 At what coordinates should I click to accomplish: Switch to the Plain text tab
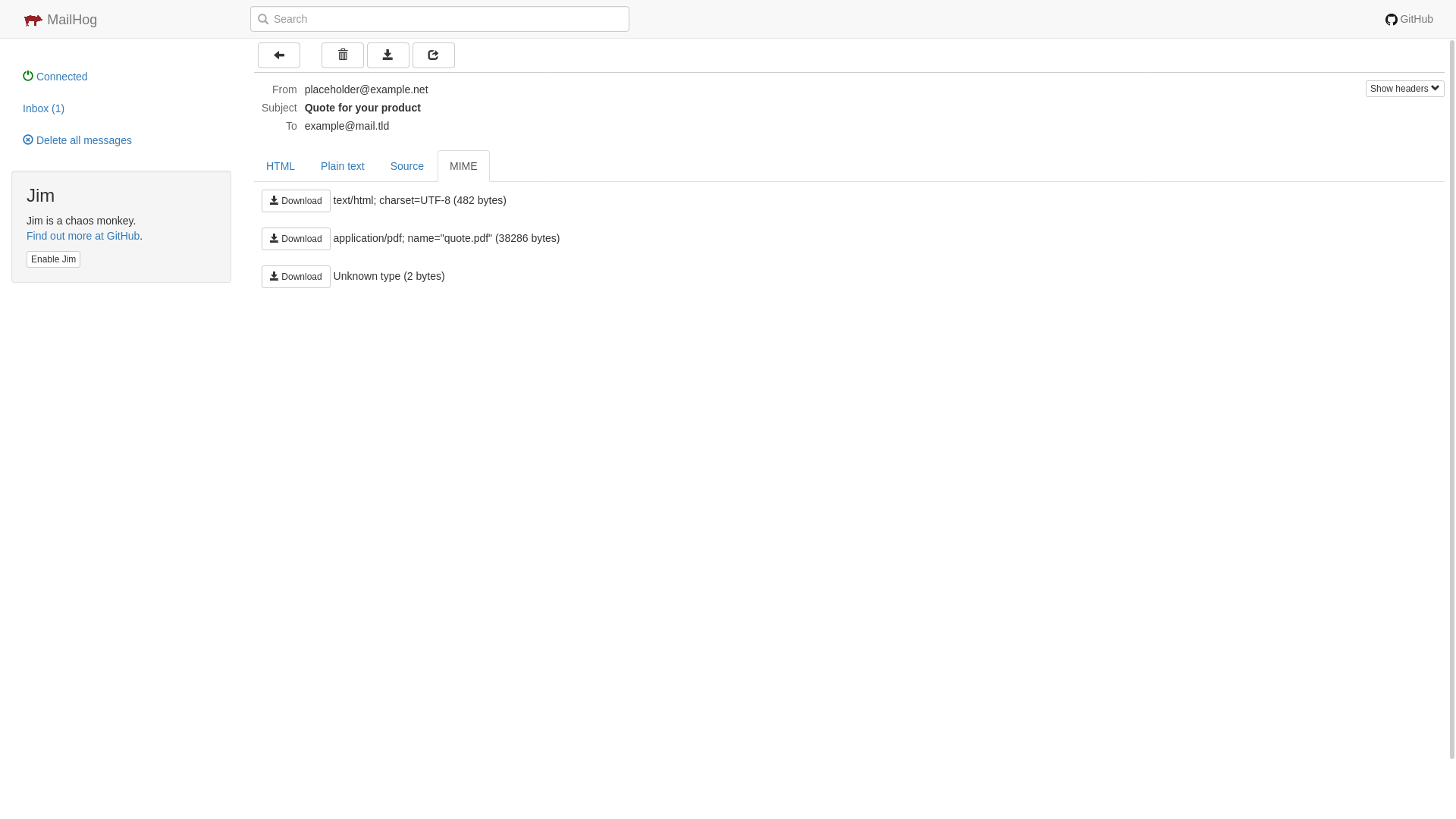(342, 166)
